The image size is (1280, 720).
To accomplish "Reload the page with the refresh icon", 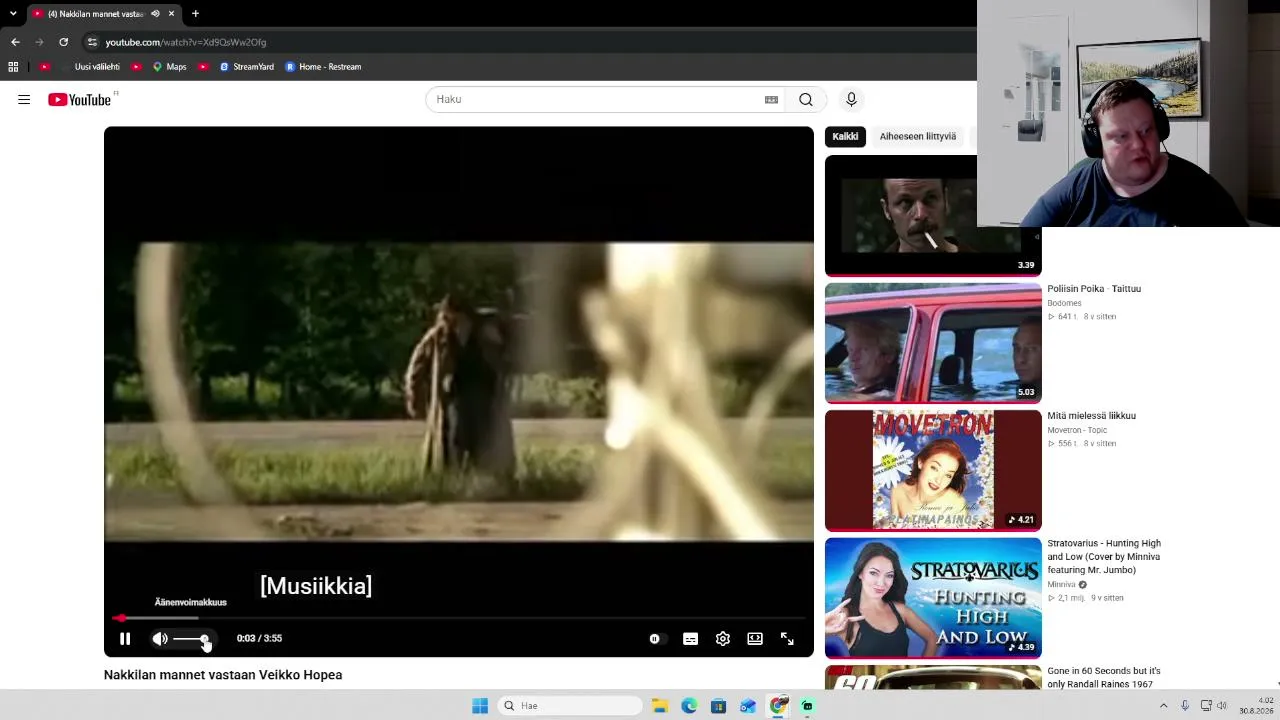I will click(x=63, y=42).
